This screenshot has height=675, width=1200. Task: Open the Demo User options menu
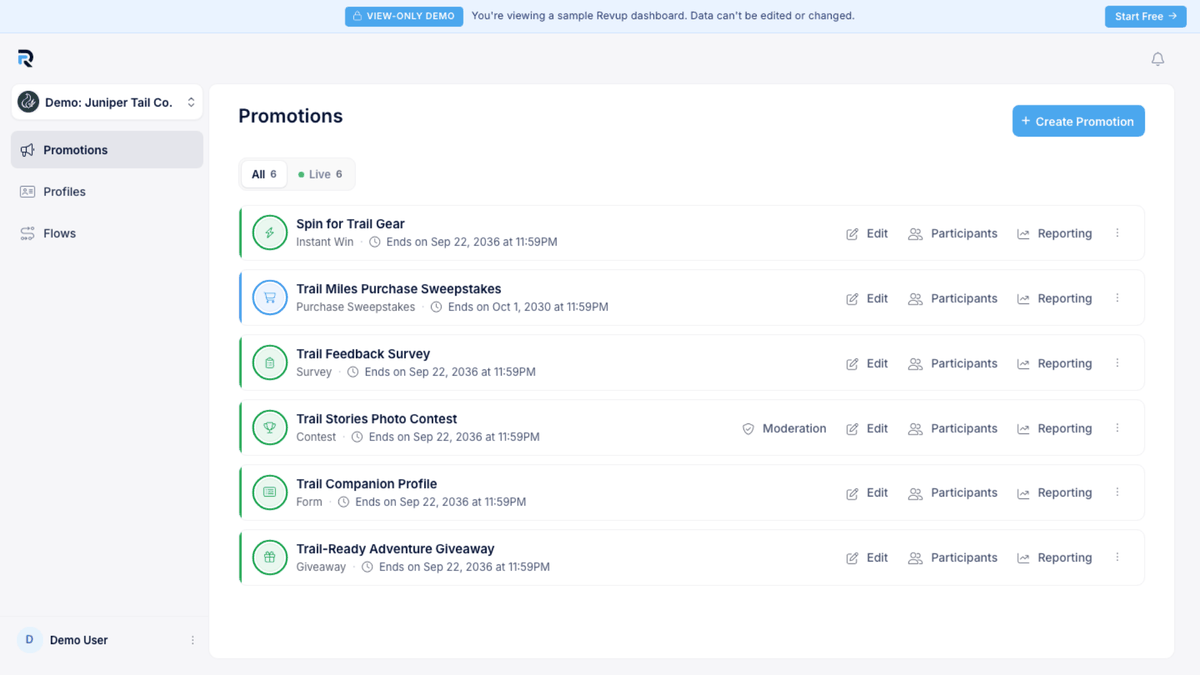(193, 640)
